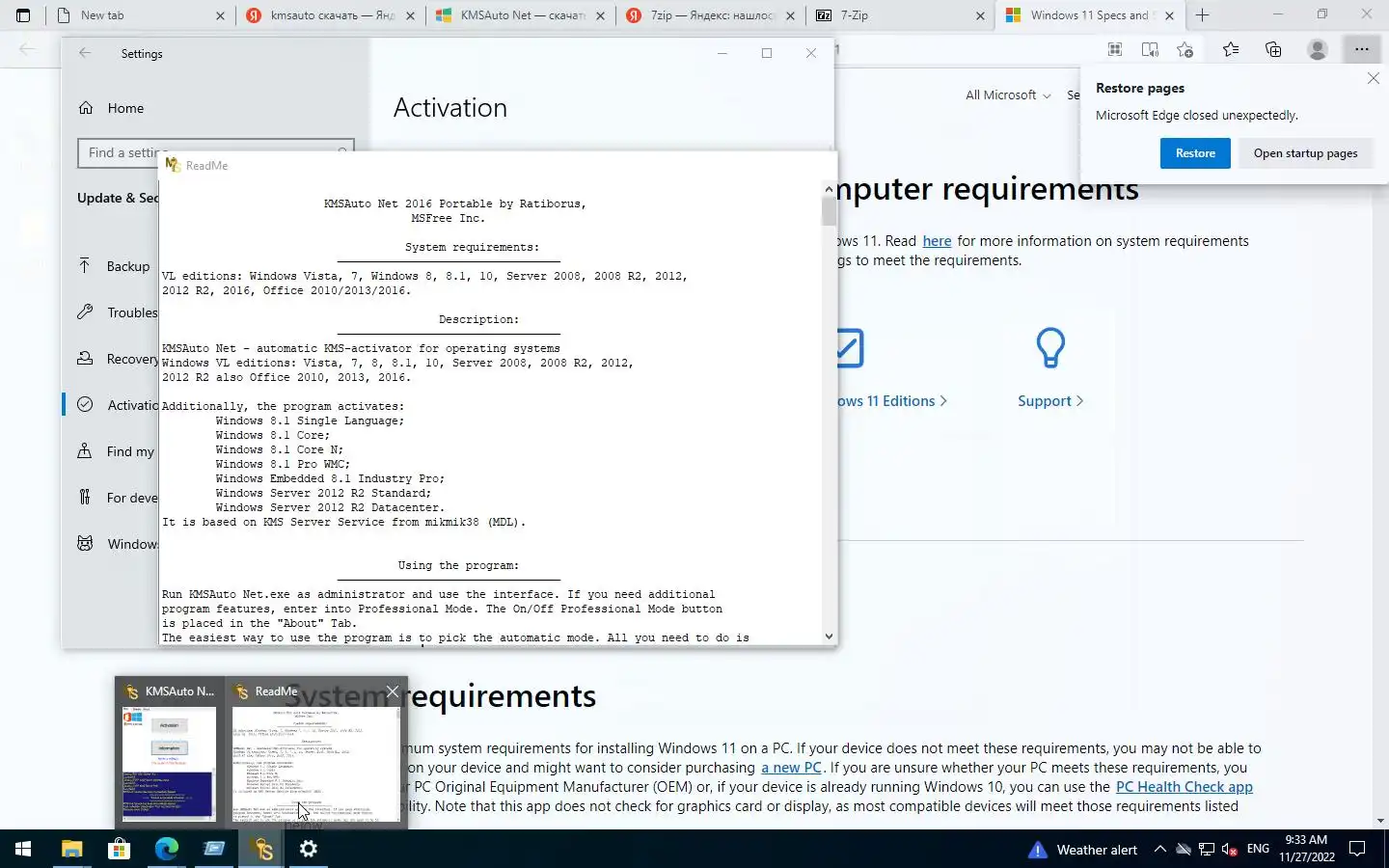Click the KMSAuto taskbar icon

(x=261, y=849)
